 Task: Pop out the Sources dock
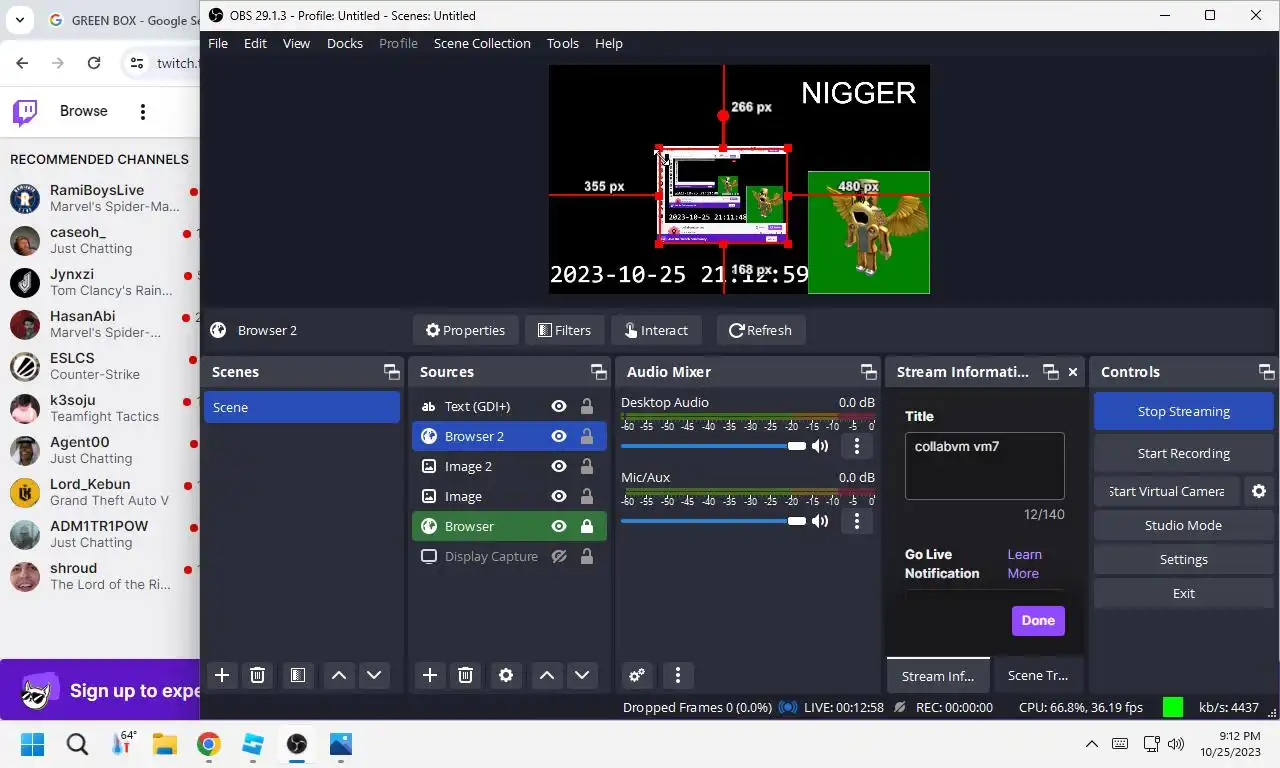click(x=599, y=372)
